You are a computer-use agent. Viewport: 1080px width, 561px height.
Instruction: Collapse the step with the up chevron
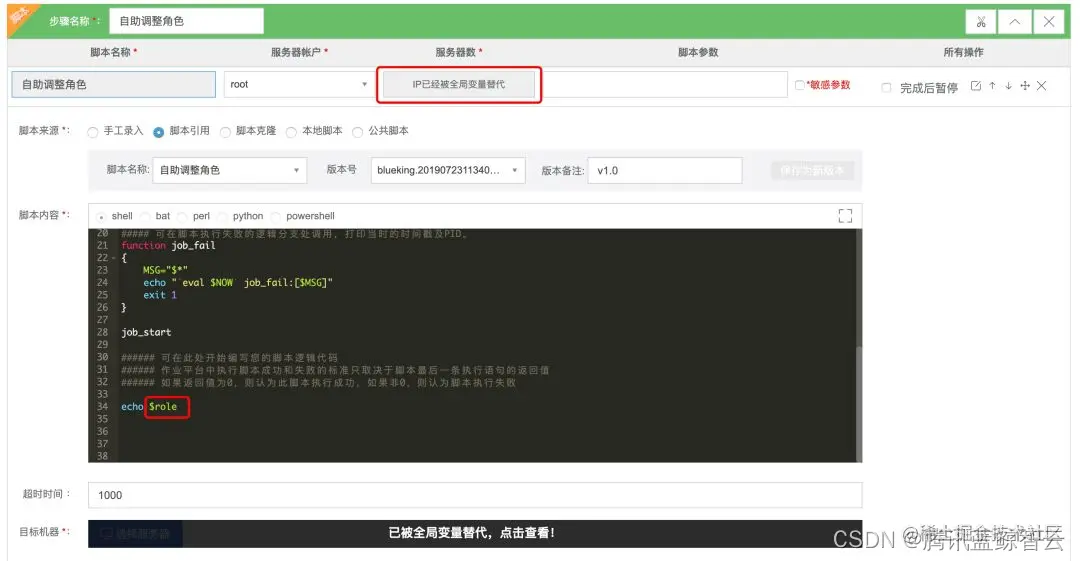1015,22
